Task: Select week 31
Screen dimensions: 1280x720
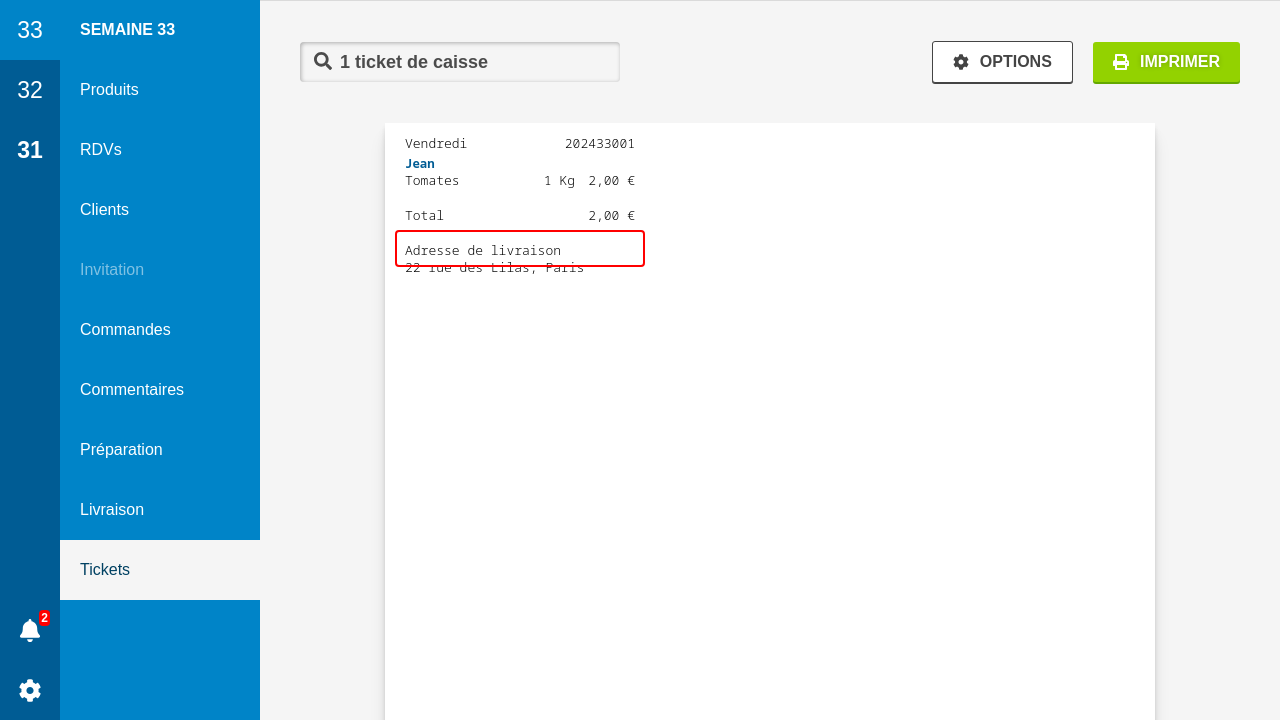Action: tap(30, 150)
